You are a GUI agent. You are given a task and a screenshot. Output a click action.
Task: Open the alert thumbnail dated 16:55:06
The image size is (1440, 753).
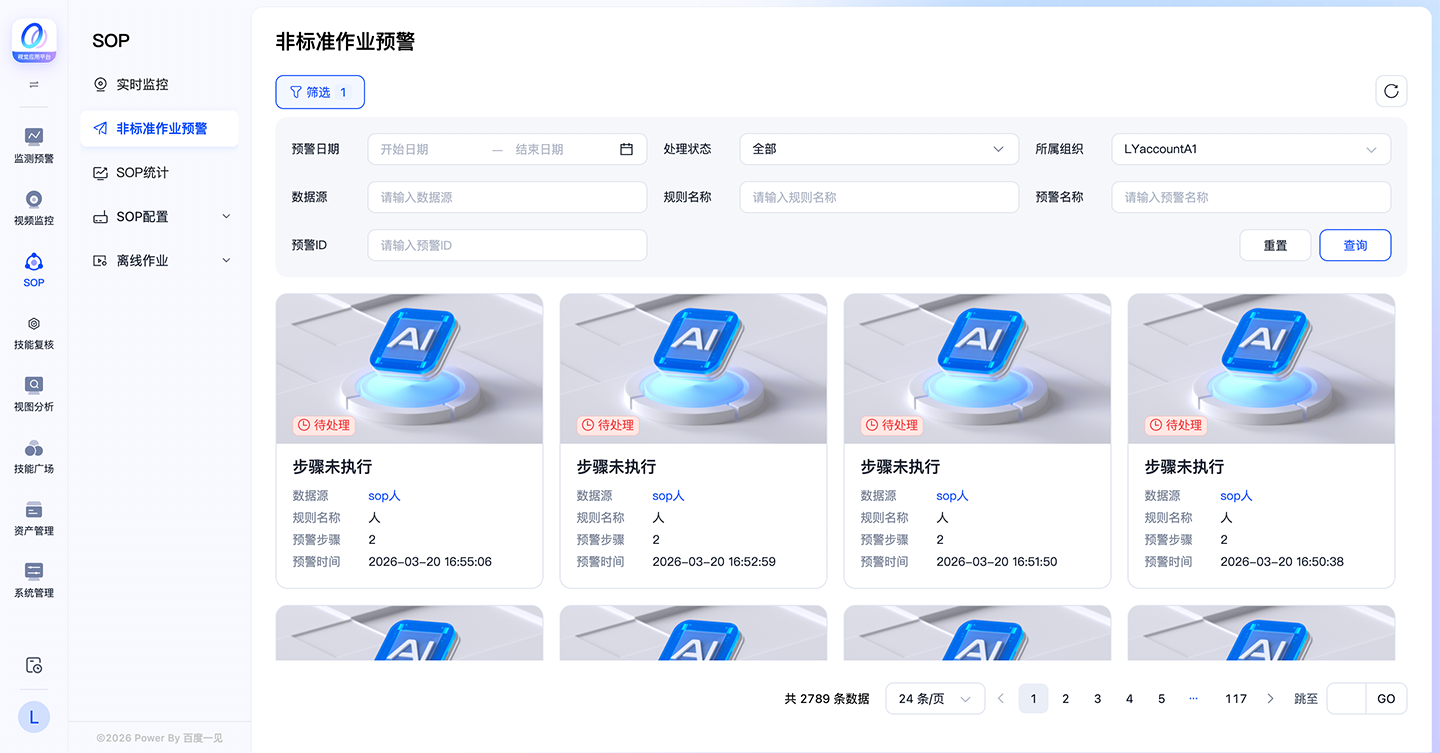410,369
